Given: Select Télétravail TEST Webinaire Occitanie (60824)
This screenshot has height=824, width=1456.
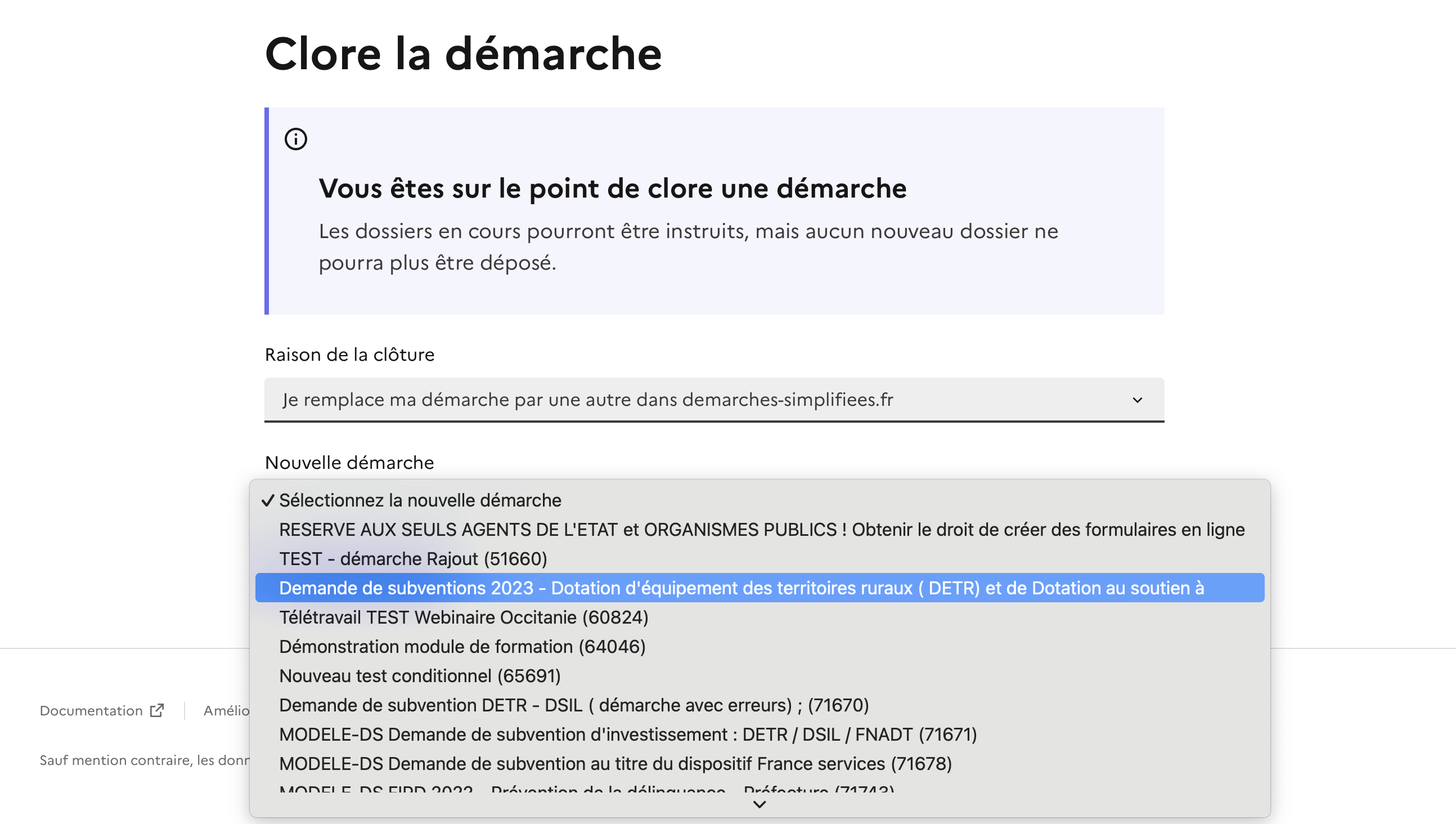Looking at the screenshot, I should tap(463, 617).
